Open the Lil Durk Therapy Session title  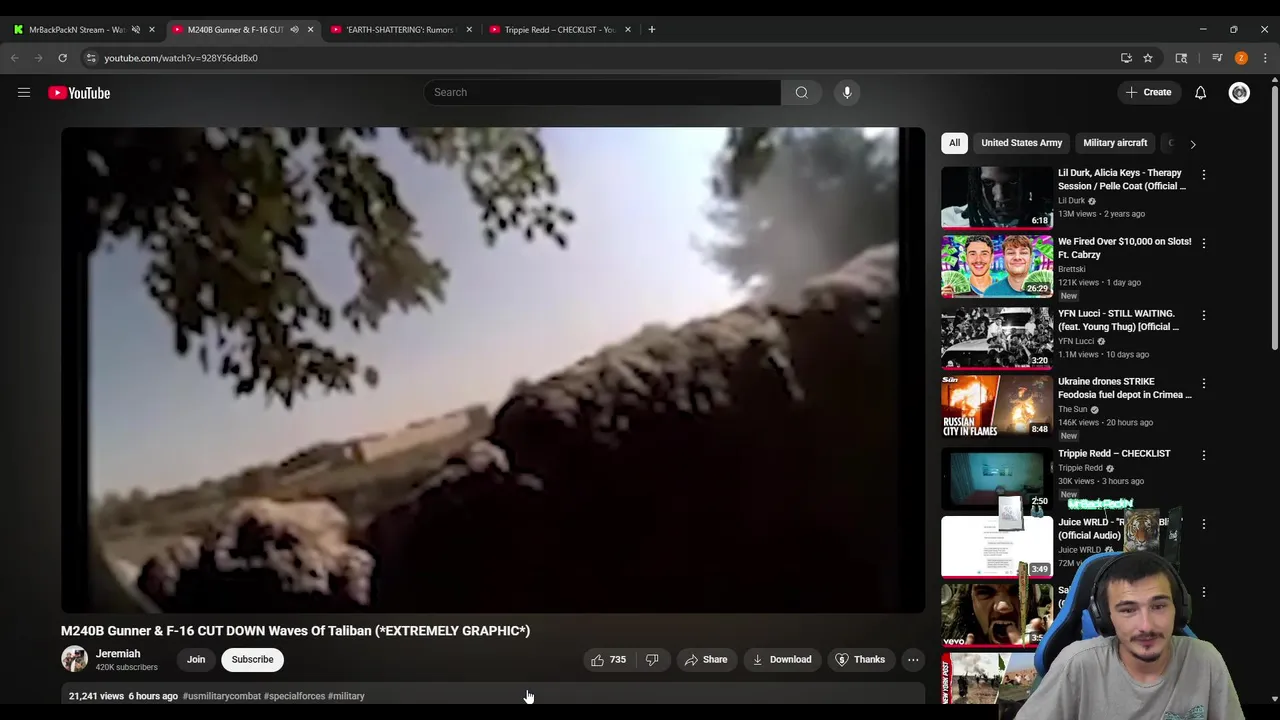click(x=1122, y=180)
